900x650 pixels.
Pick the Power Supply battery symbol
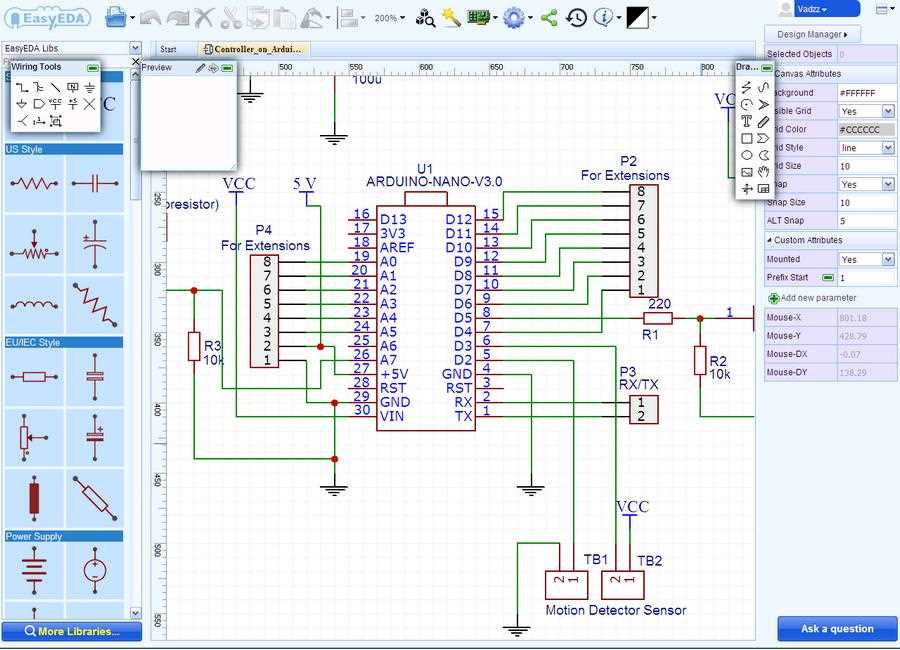tap(34, 570)
